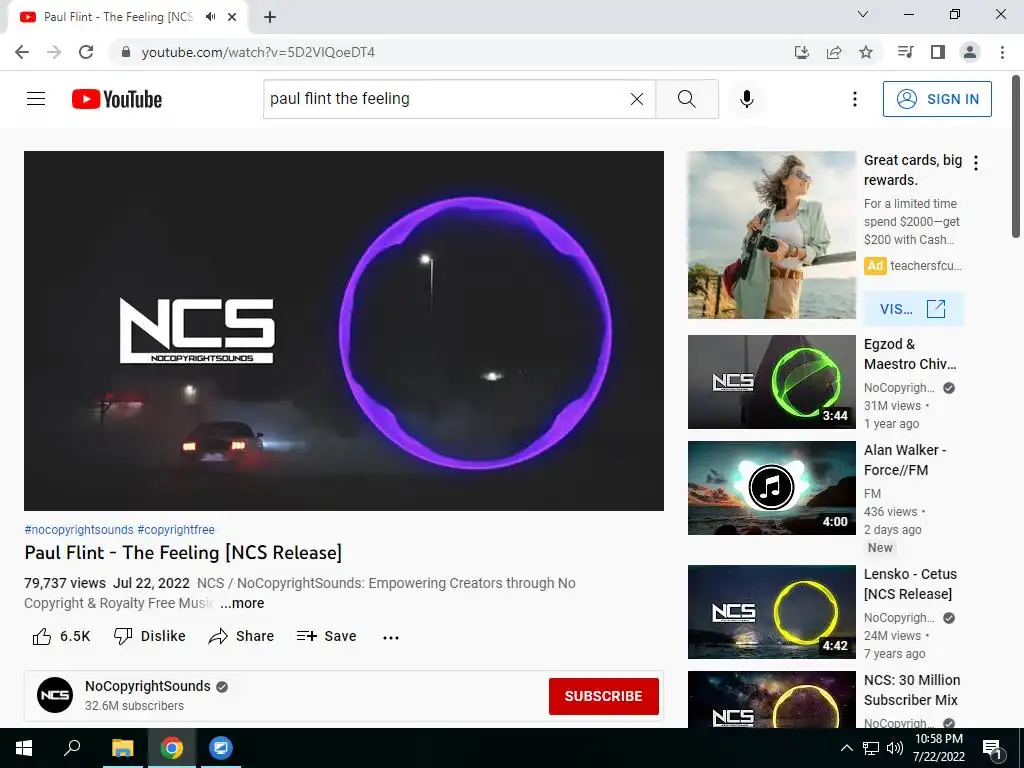Open the Great cards ad thumbnail
This screenshot has width=1024, height=768.
tap(772, 235)
